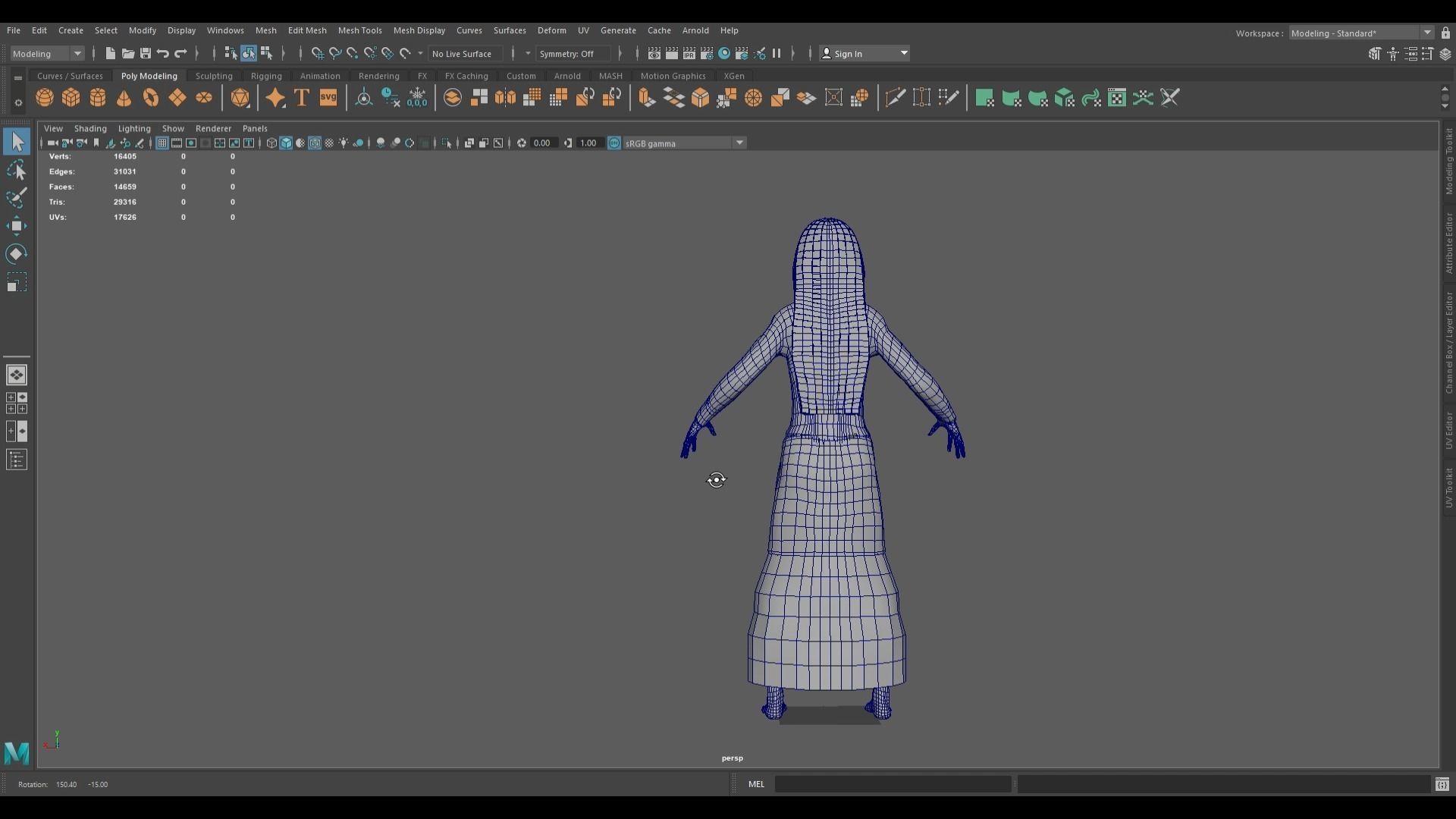Click the MEL command line input field
The image size is (1456, 819).
pos(893,784)
